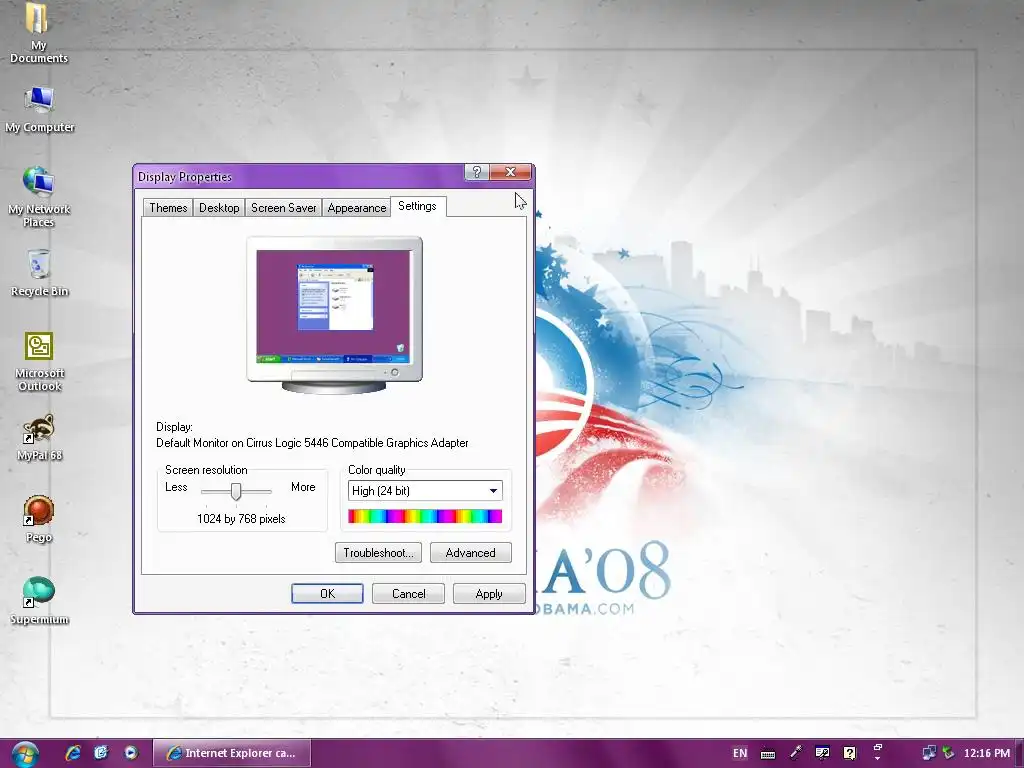Select the Supermium desktop shortcut
Screen dimensions: 1024x768
[39, 601]
